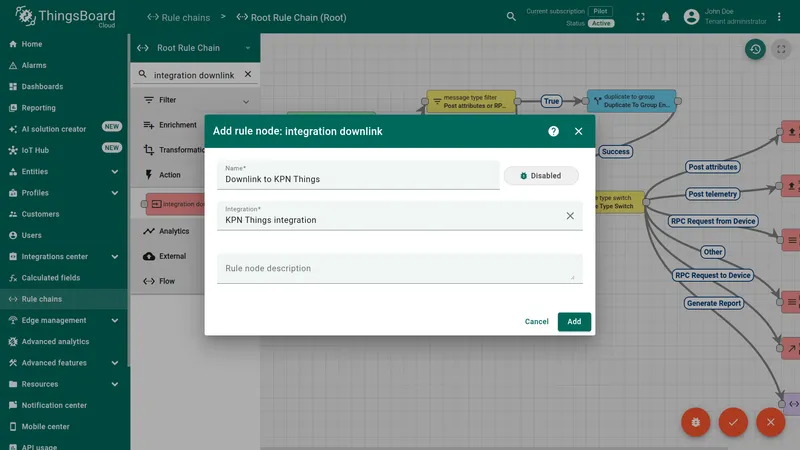Screen dimensions: 800x450
Task: Click the Add button
Action: pos(574,321)
